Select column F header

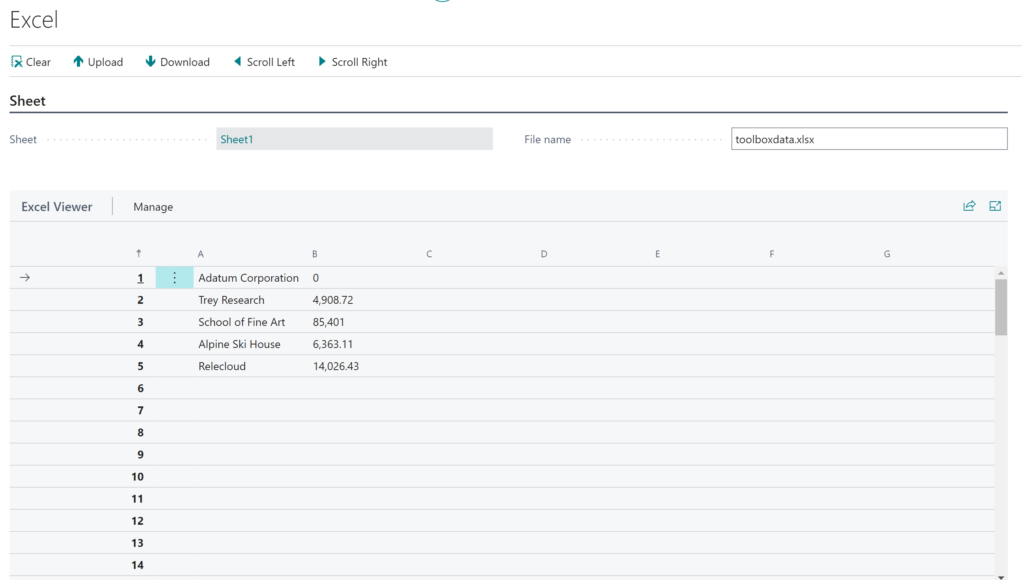[x=772, y=254]
